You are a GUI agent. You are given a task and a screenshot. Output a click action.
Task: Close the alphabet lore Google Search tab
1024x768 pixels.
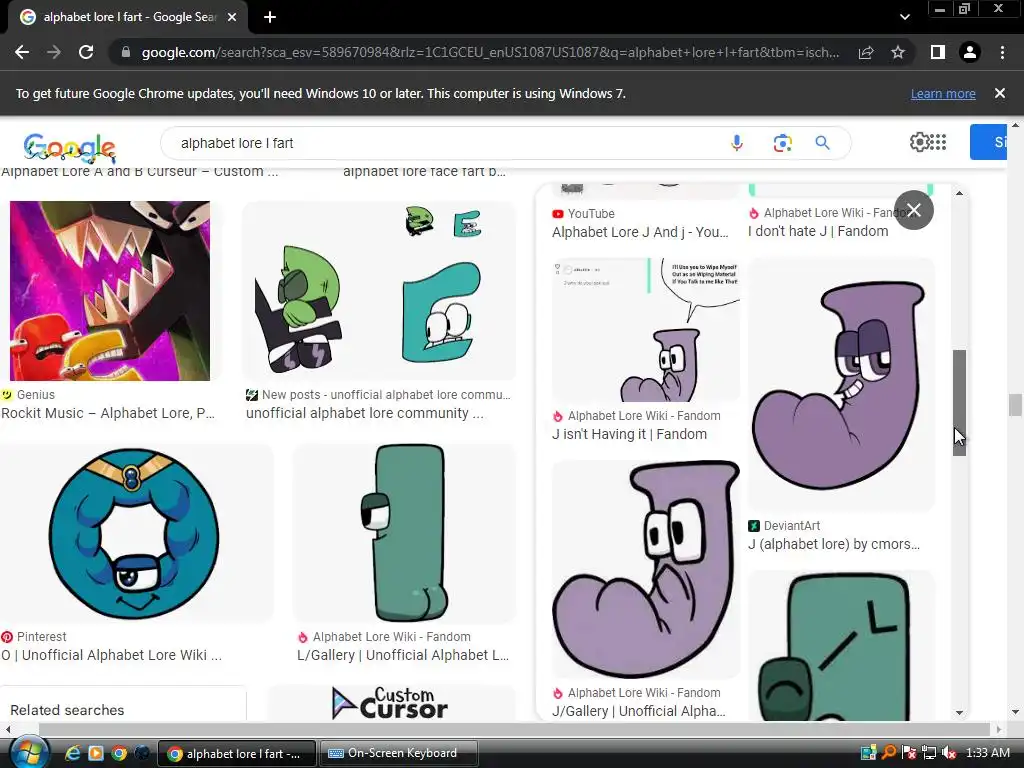pyautogui.click(x=232, y=17)
